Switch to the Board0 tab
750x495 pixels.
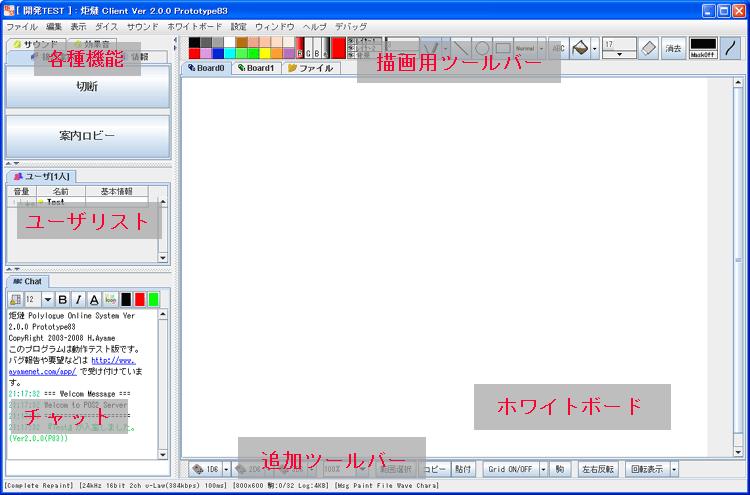pyautogui.click(x=206, y=68)
